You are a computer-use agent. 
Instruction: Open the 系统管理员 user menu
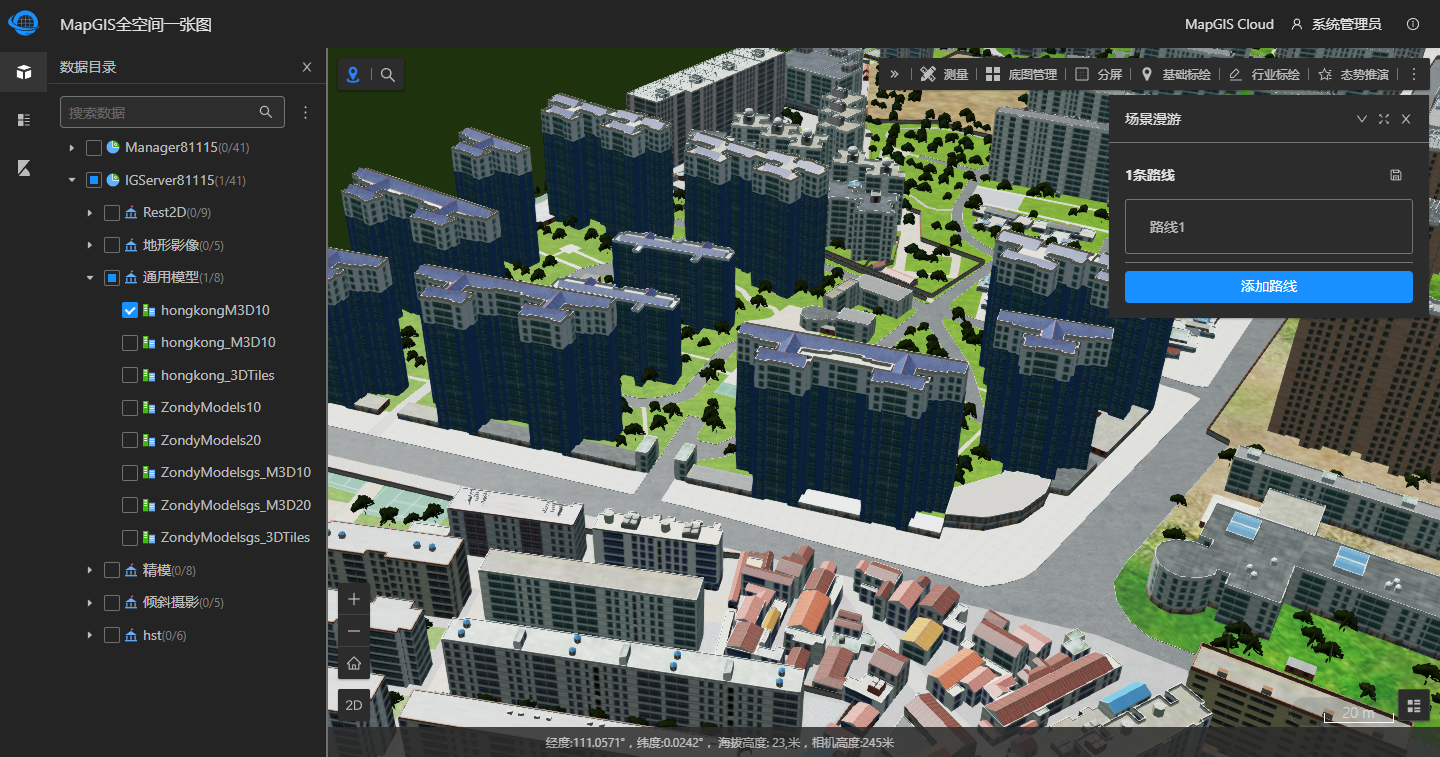tap(1337, 24)
